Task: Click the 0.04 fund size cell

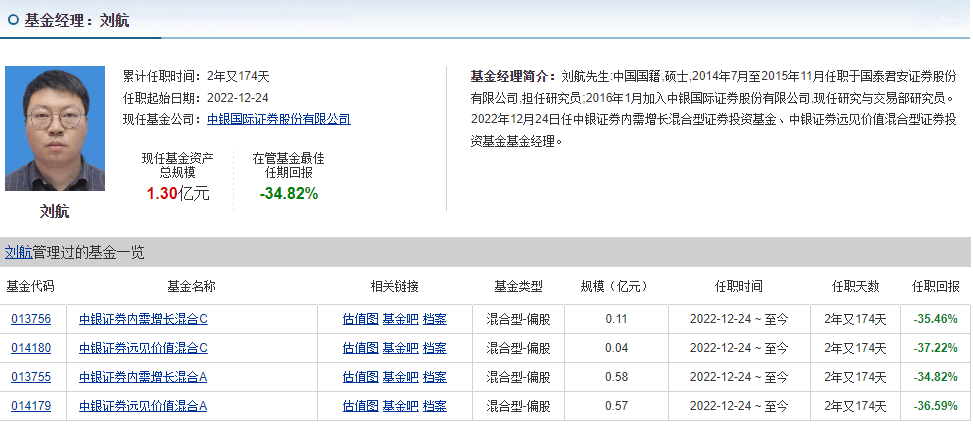Action: [x=616, y=348]
